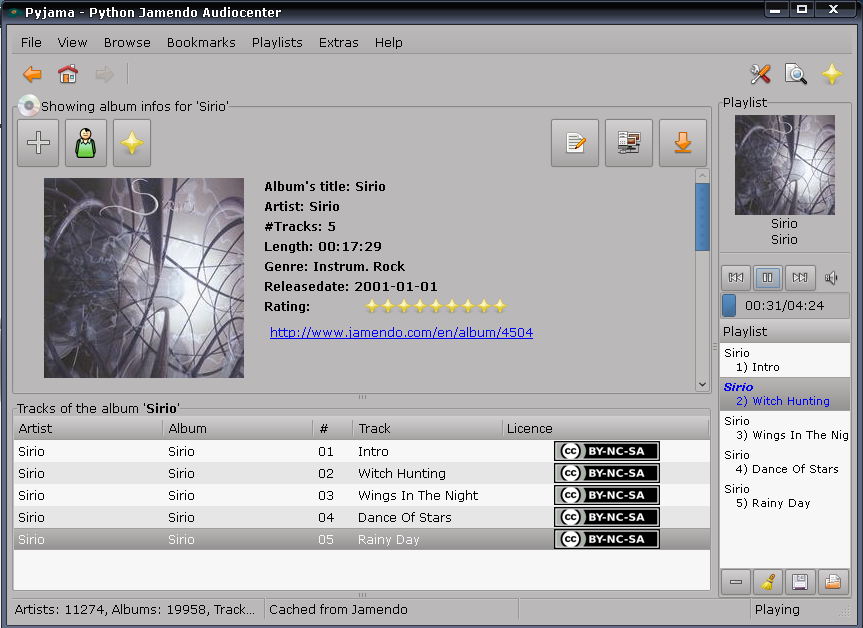
Task: Click the greyed forward arrow
Action: point(104,74)
